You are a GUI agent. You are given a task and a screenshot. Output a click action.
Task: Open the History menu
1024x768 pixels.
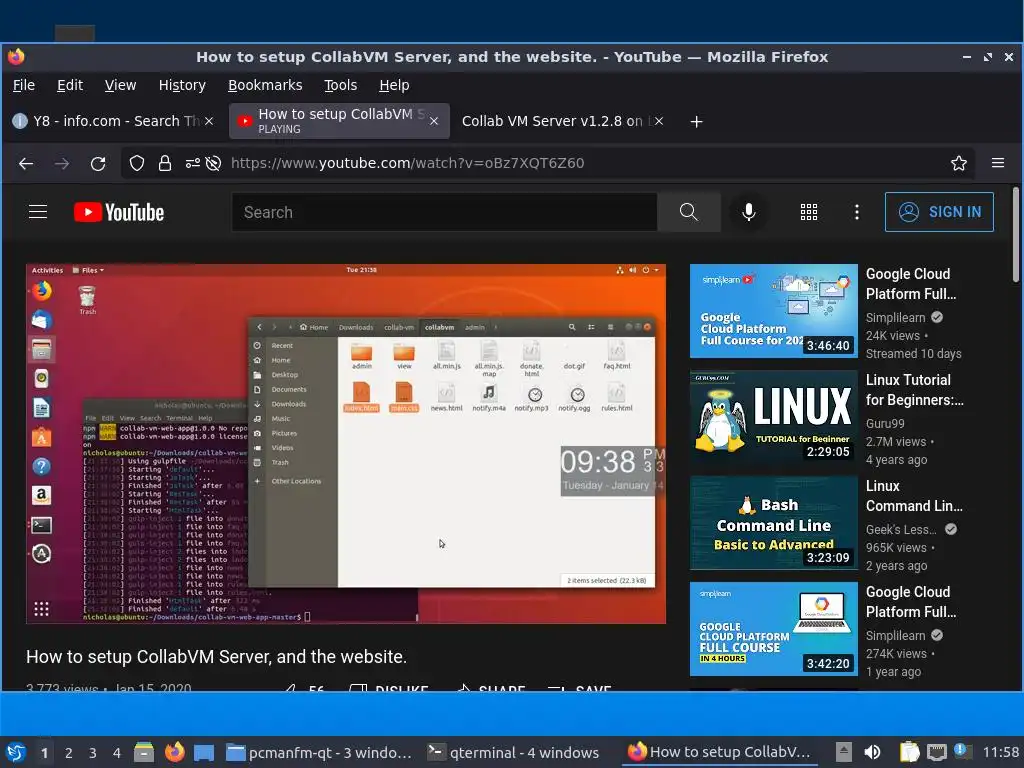tap(182, 85)
